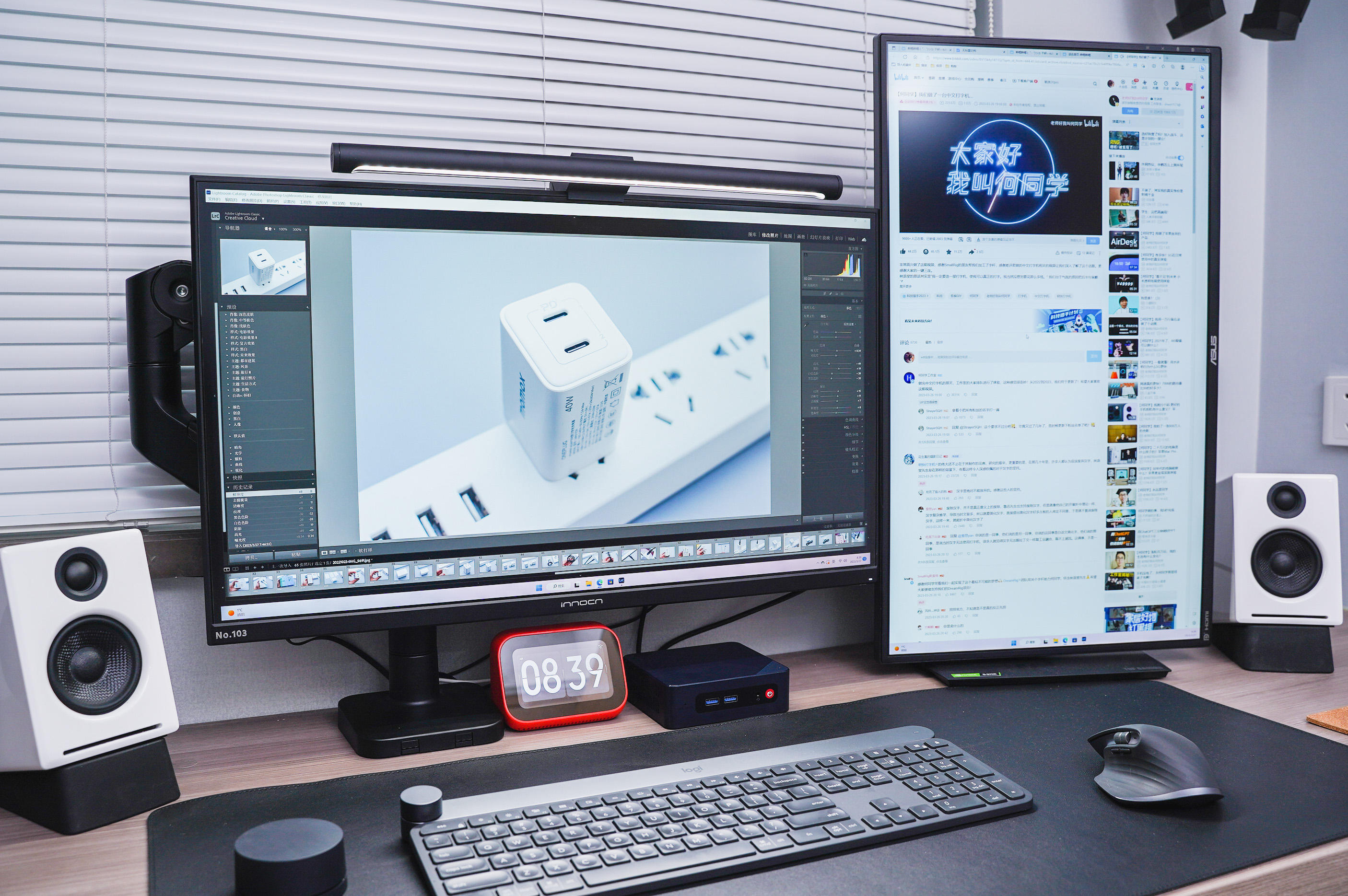1348x896 pixels.
Task: Click the plus icon on the 快照 panel header
Action: tap(313, 475)
